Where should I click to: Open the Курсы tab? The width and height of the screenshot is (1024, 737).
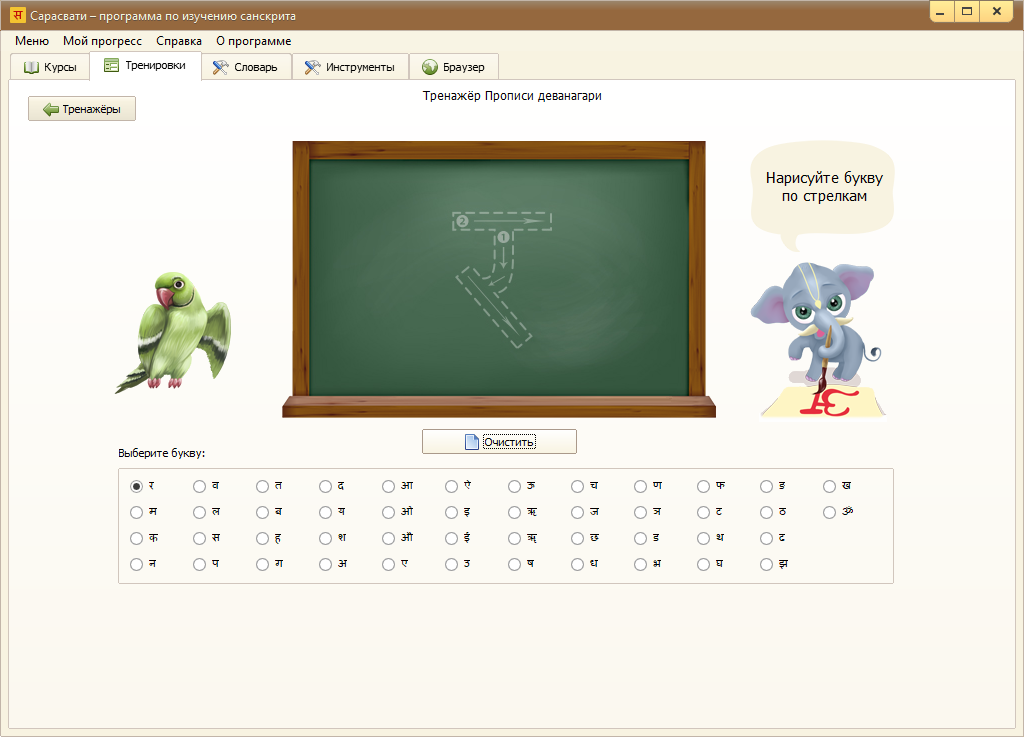(x=50, y=67)
